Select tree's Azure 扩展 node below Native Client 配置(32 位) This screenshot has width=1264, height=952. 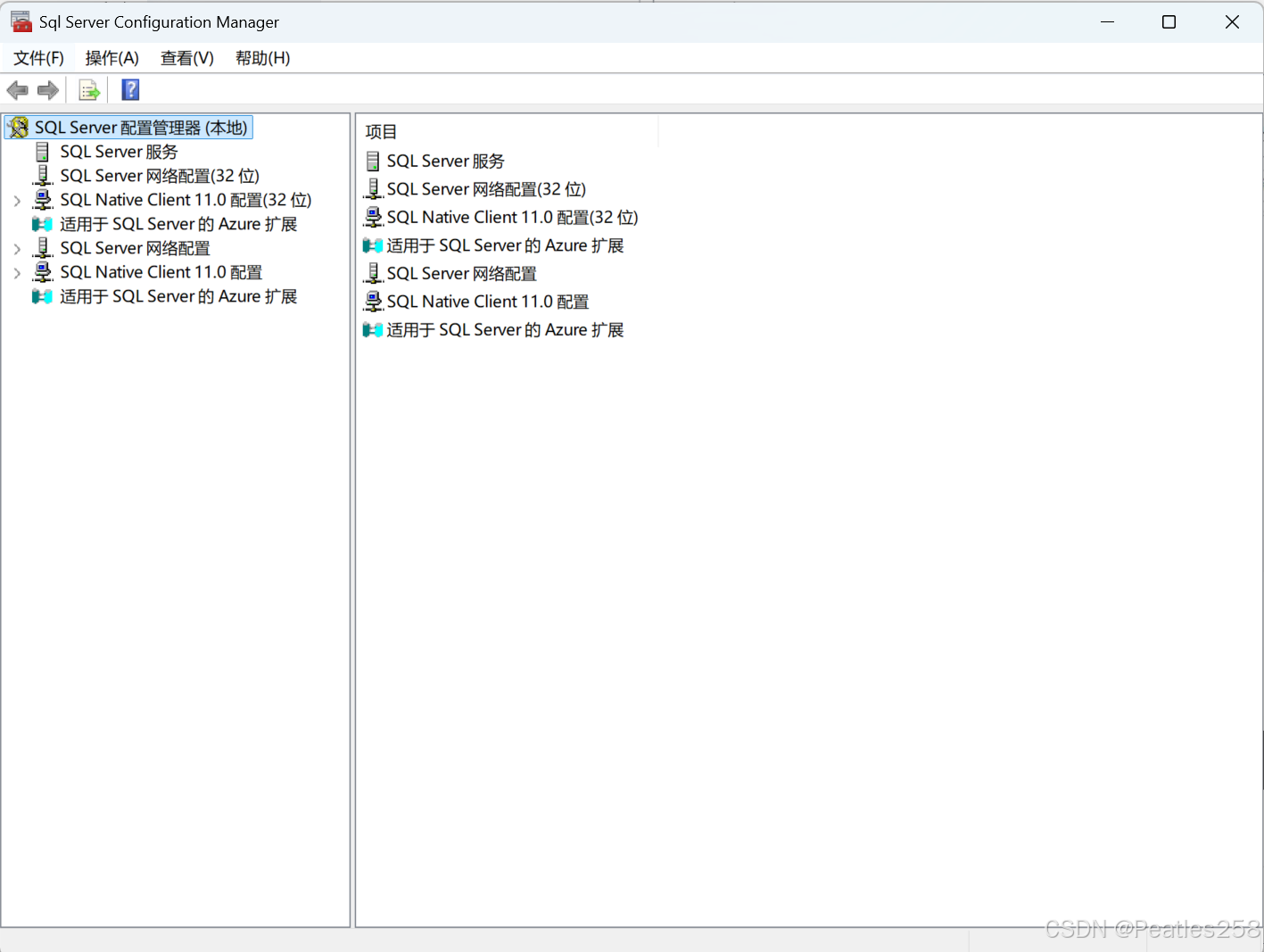pyautogui.click(x=178, y=224)
